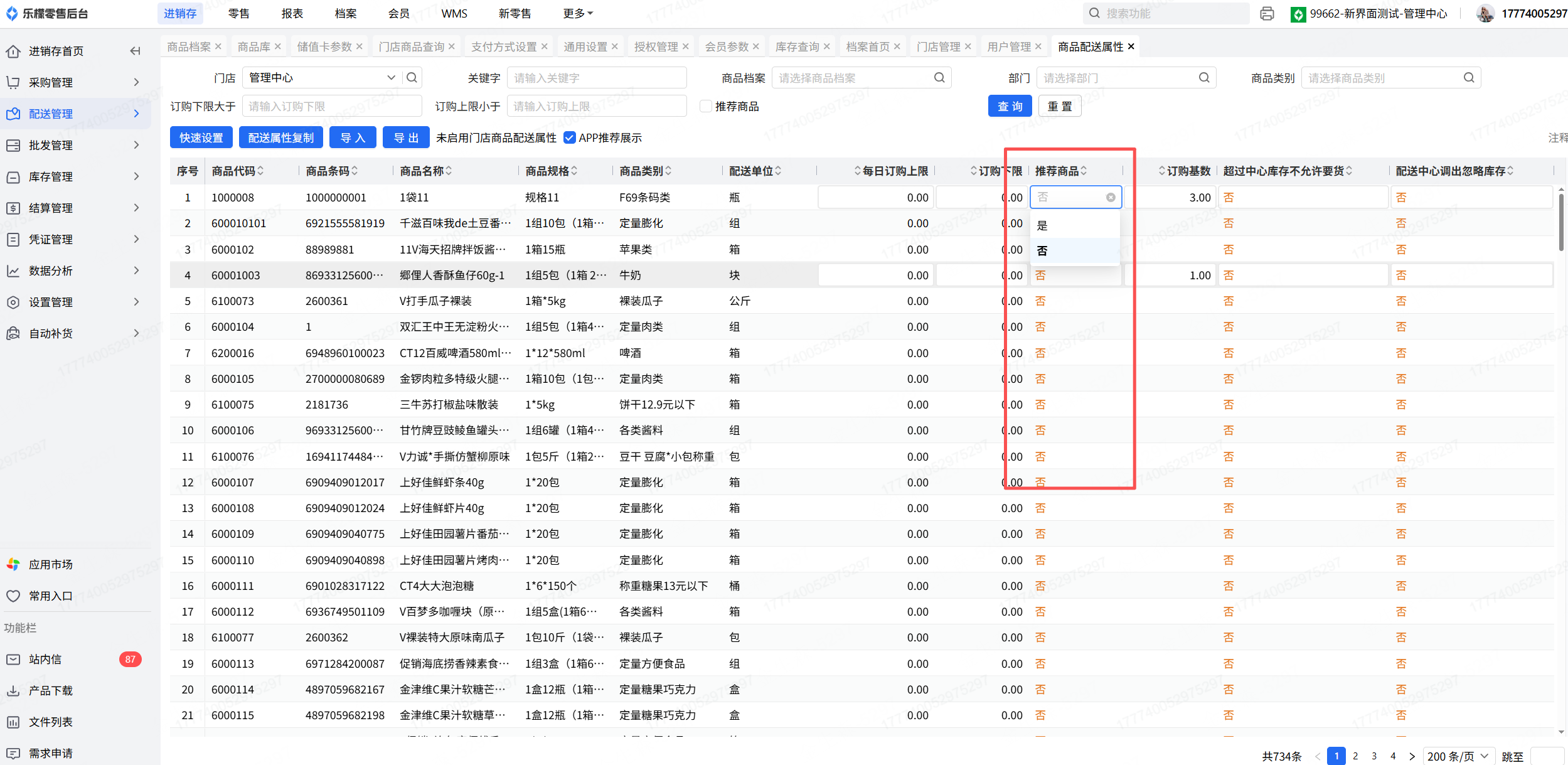Viewport: 1568px width, 765px height.
Task: Close the 商品配送属性 tab
Action: pyautogui.click(x=1131, y=46)
